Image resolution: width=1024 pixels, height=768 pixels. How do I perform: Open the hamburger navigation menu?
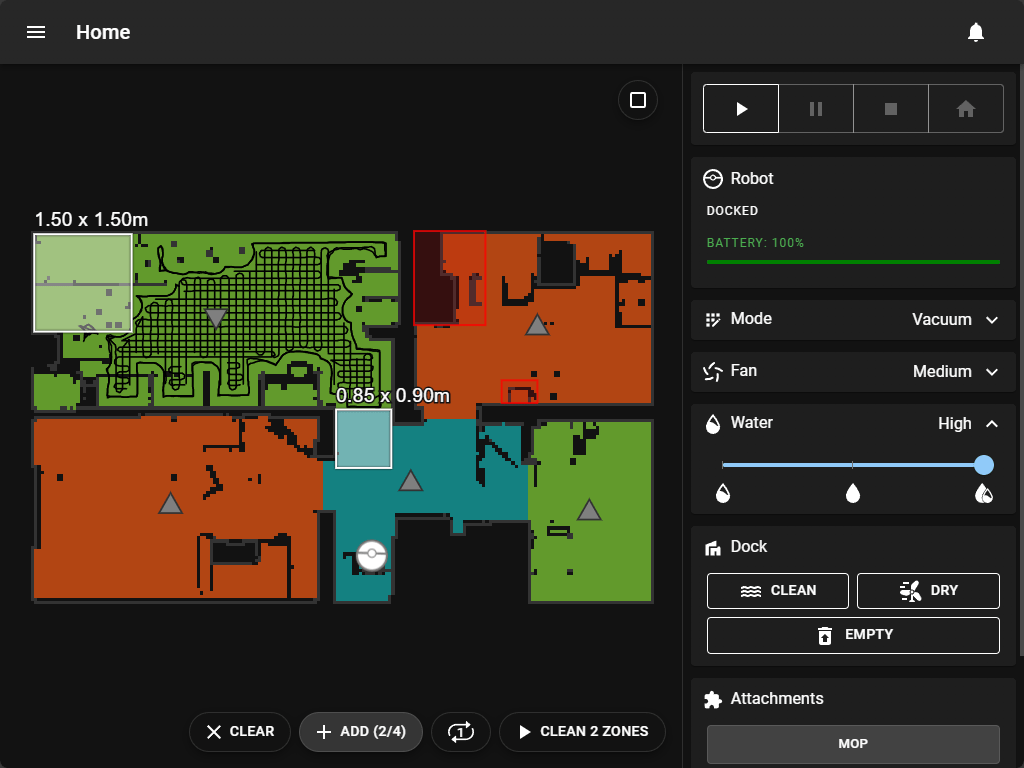pyautogui.click(x=36, y=32)
